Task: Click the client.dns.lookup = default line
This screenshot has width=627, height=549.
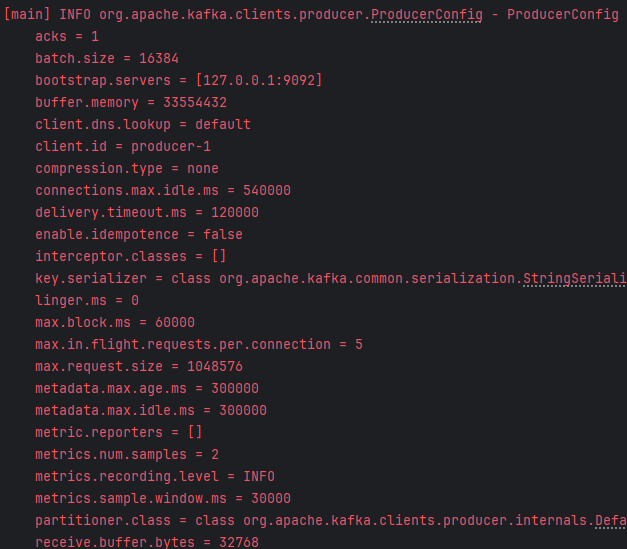Action: [x=143, y=125]
